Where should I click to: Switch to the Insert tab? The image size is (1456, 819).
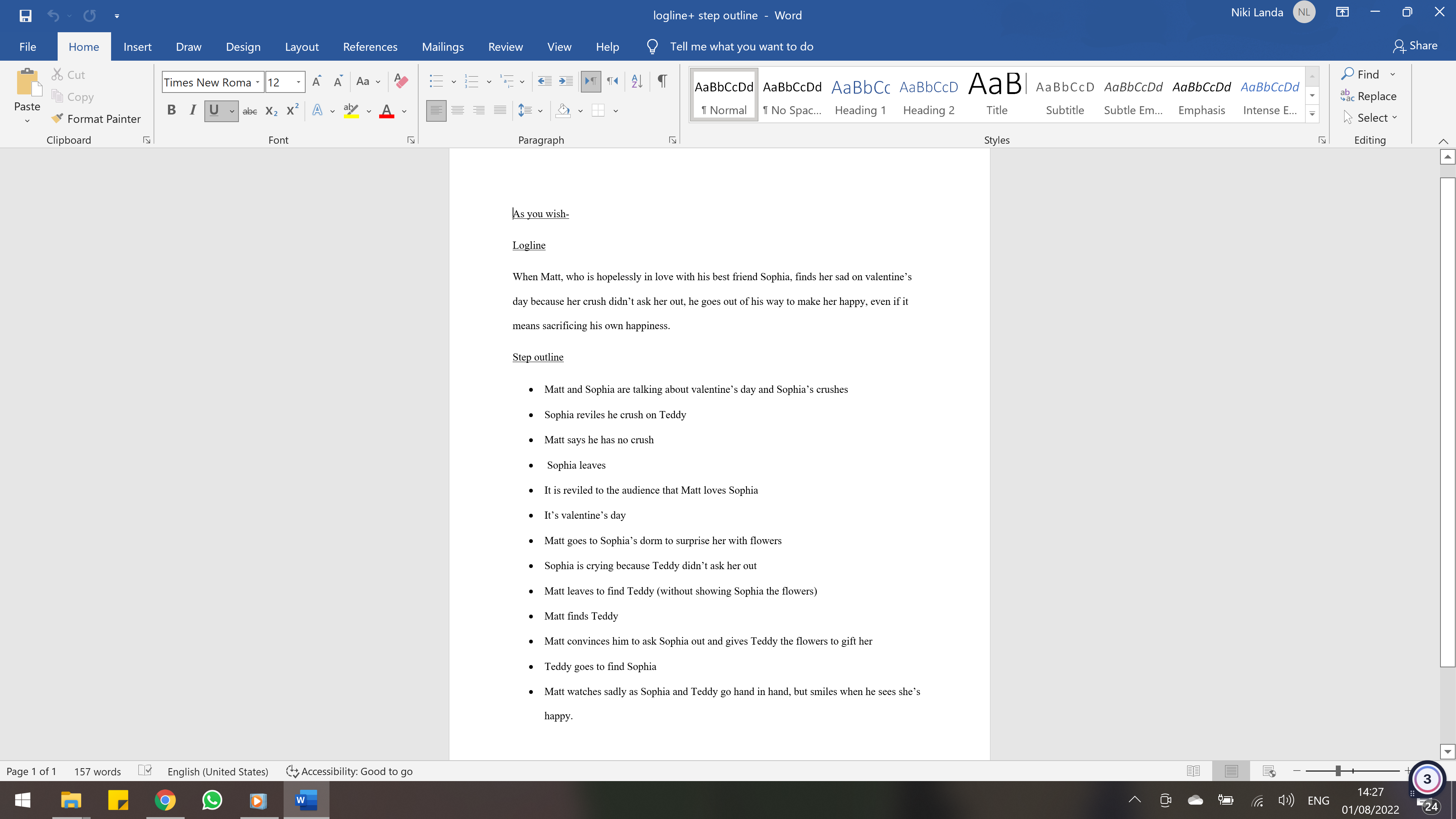[x=137, y=47]
